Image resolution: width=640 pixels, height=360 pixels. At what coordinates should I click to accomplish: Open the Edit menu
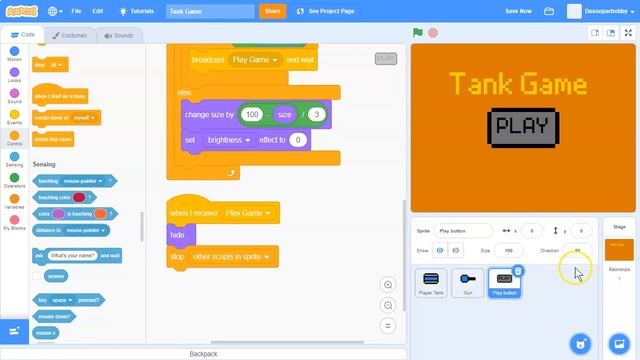click(98, 11)
